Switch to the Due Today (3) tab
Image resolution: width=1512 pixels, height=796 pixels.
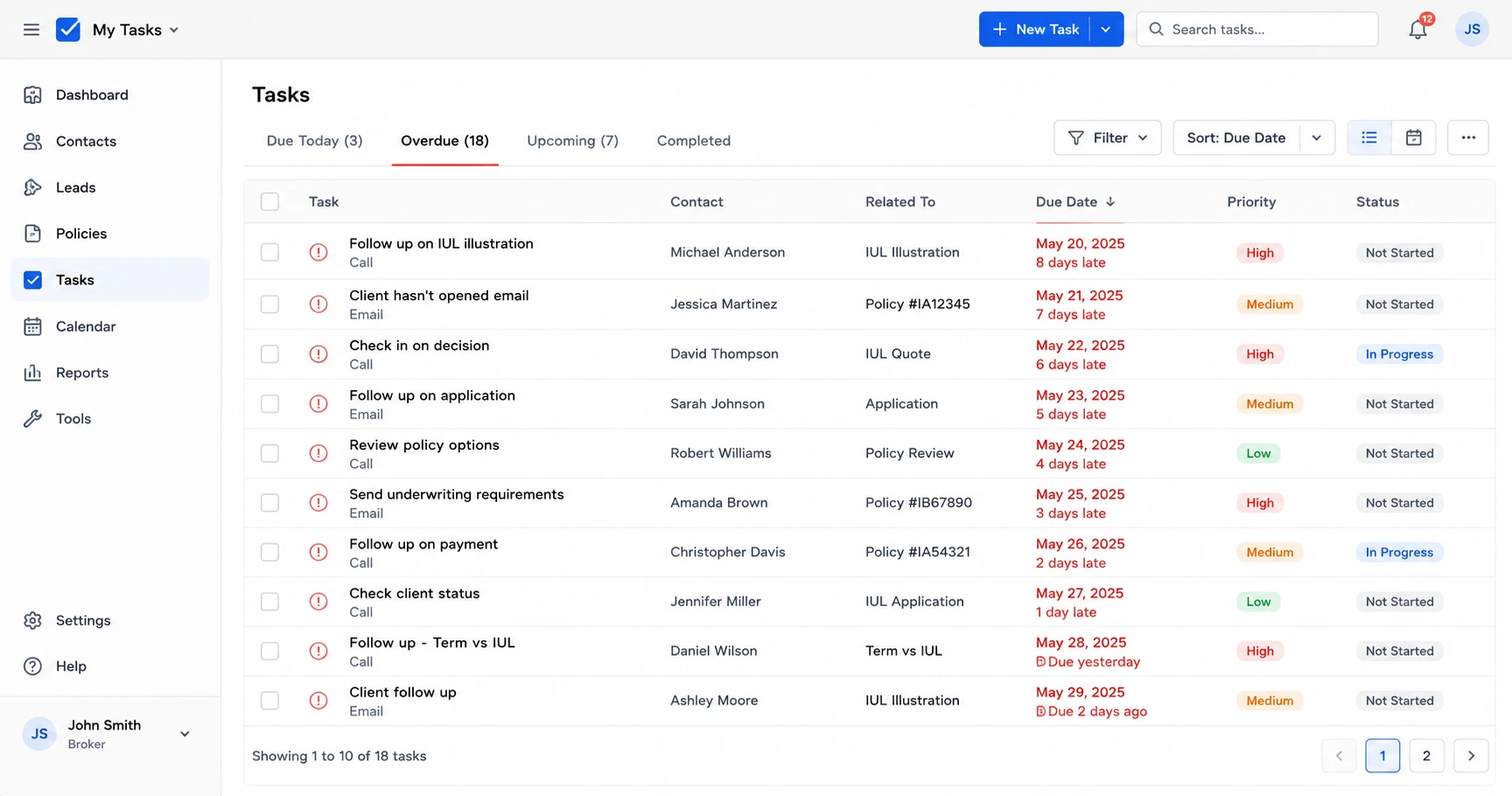[314, 141]
